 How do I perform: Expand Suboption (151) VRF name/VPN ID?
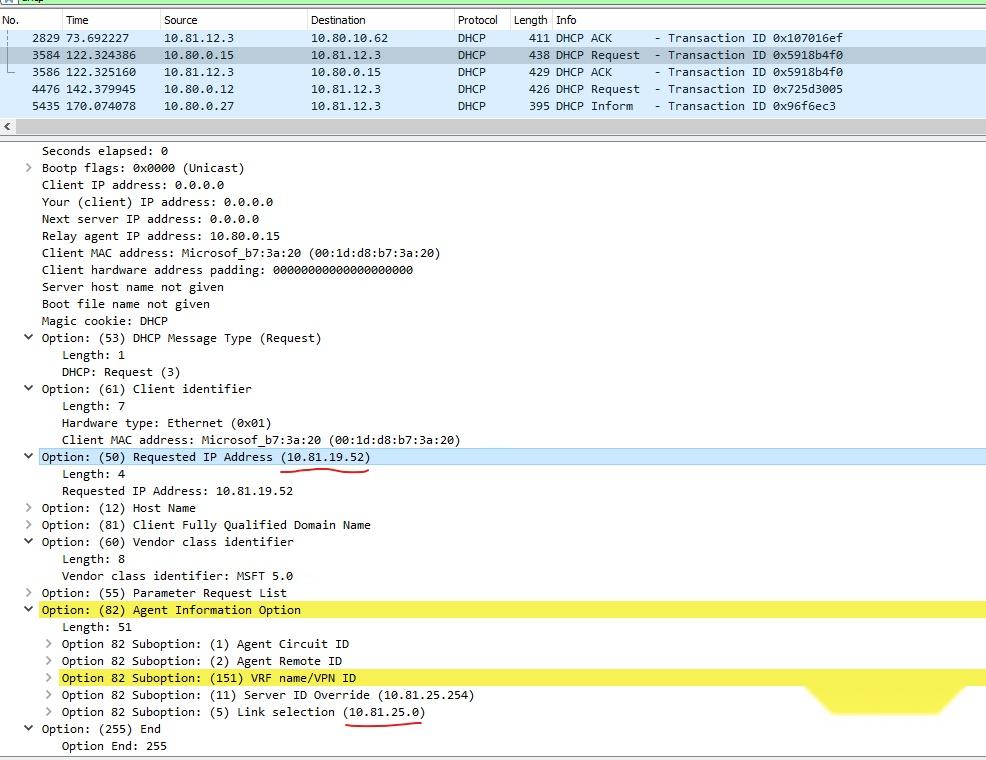tap(48, 677)
